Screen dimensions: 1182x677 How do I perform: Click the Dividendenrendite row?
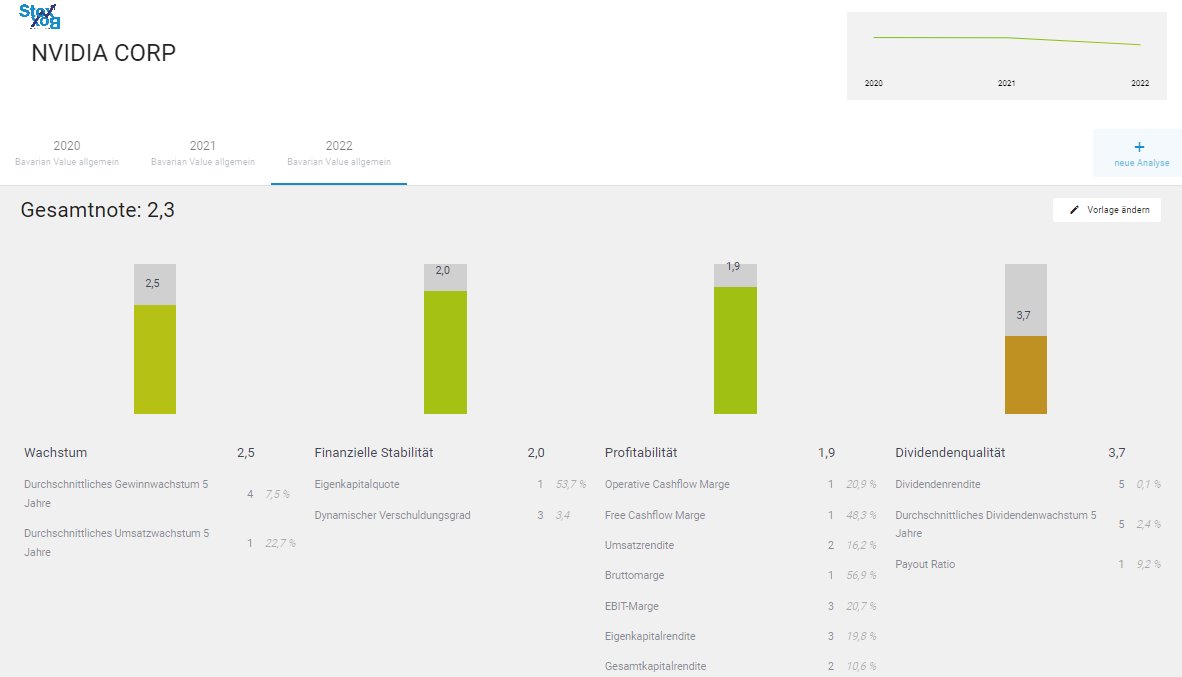[x=1028, y=484]
